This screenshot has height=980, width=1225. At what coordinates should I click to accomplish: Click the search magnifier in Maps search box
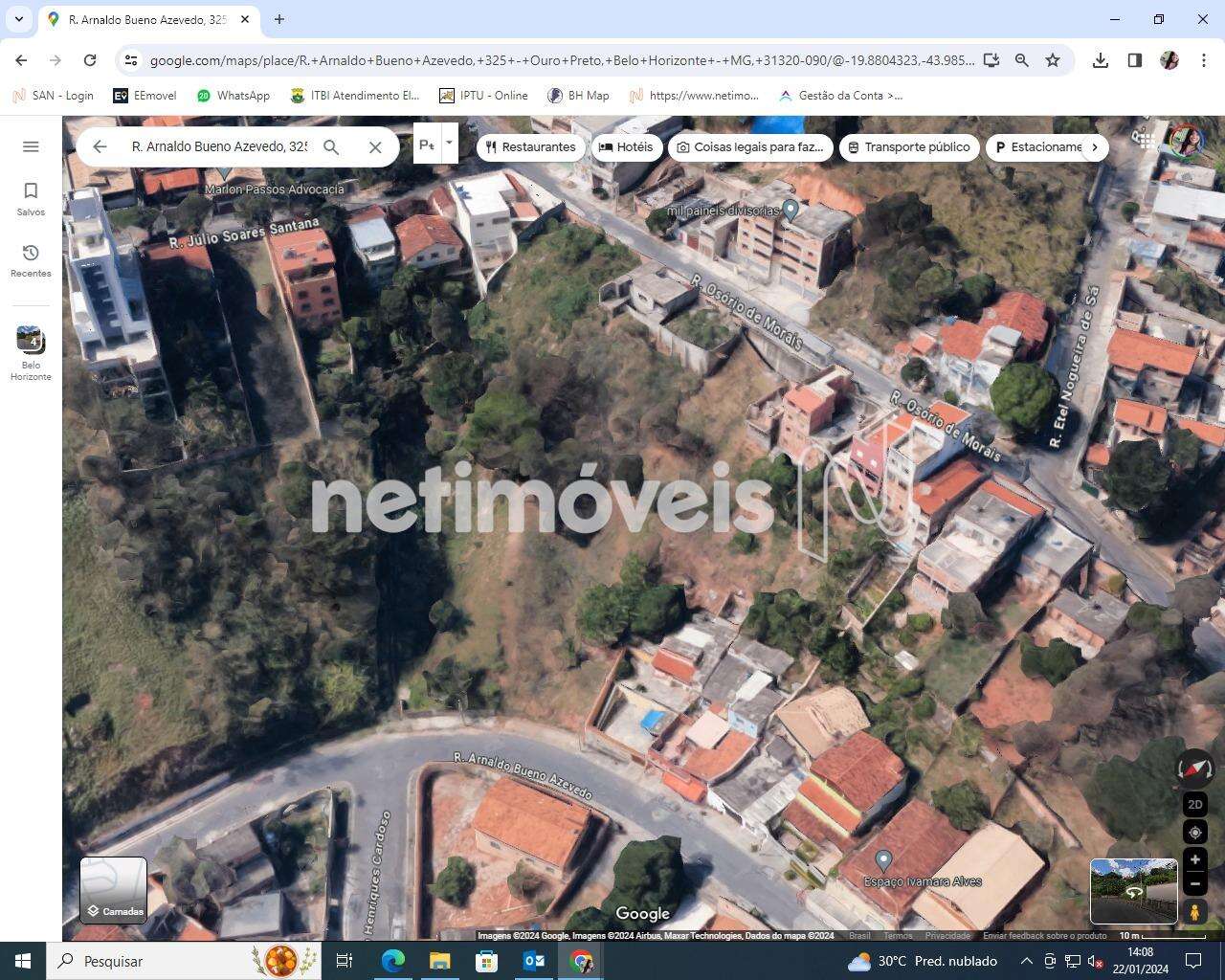point(331,147)
